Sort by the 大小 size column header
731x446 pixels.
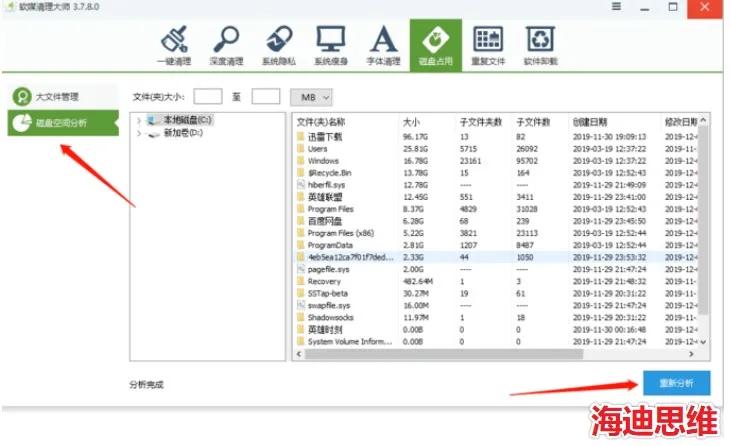411,122
